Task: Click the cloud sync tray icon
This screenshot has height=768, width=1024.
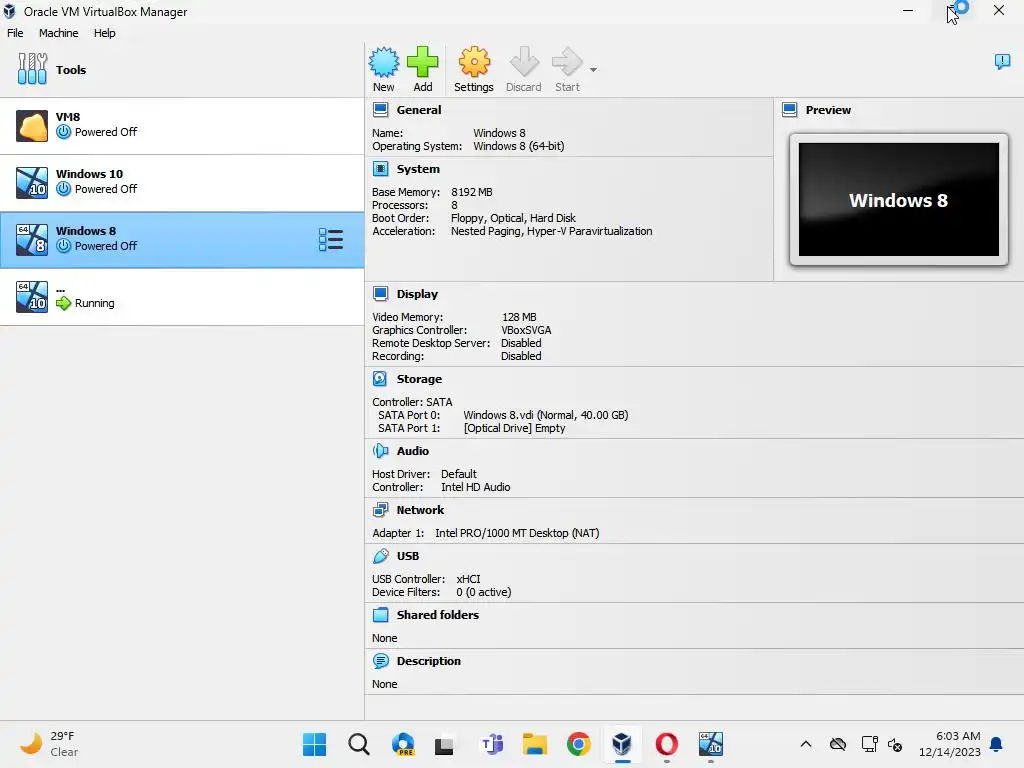Action: pos(838,744)
